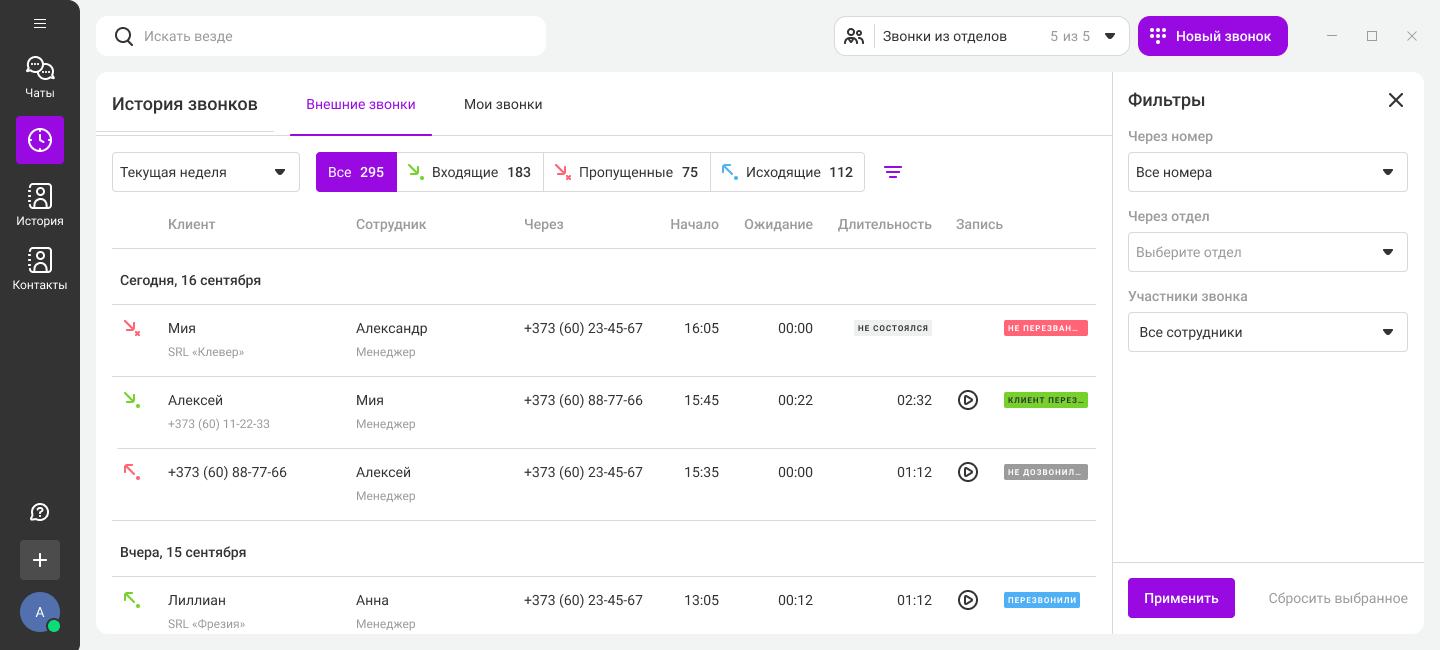
Task: Open the Chats section in sidebar
Action: tap(40, 77)
